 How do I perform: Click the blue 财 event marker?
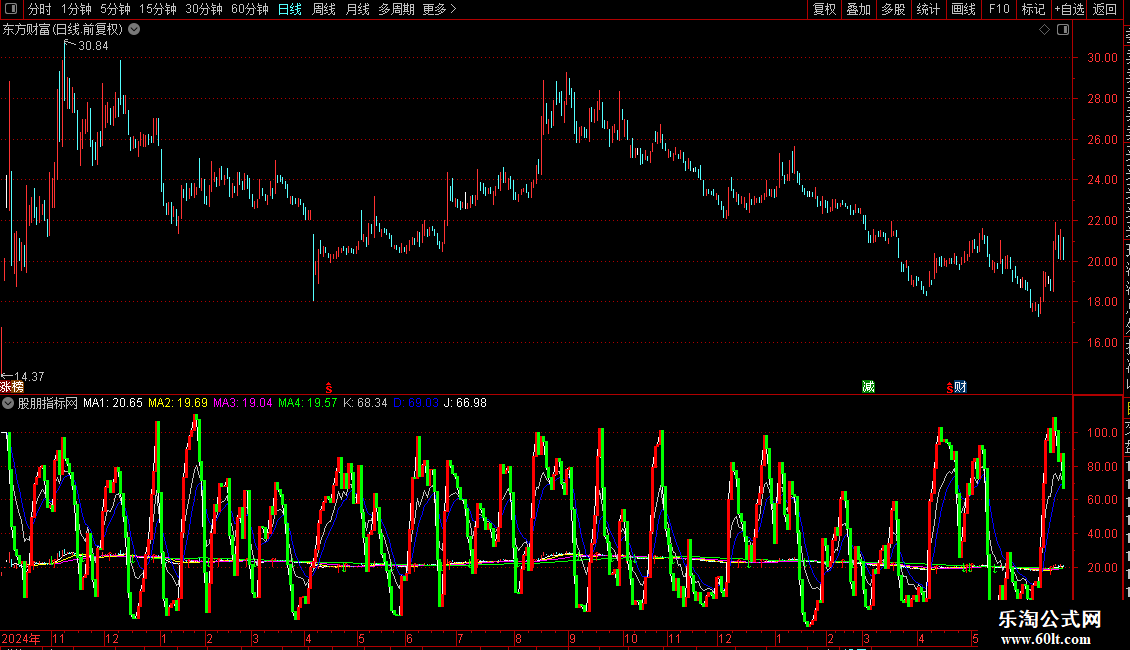[960, 387]
